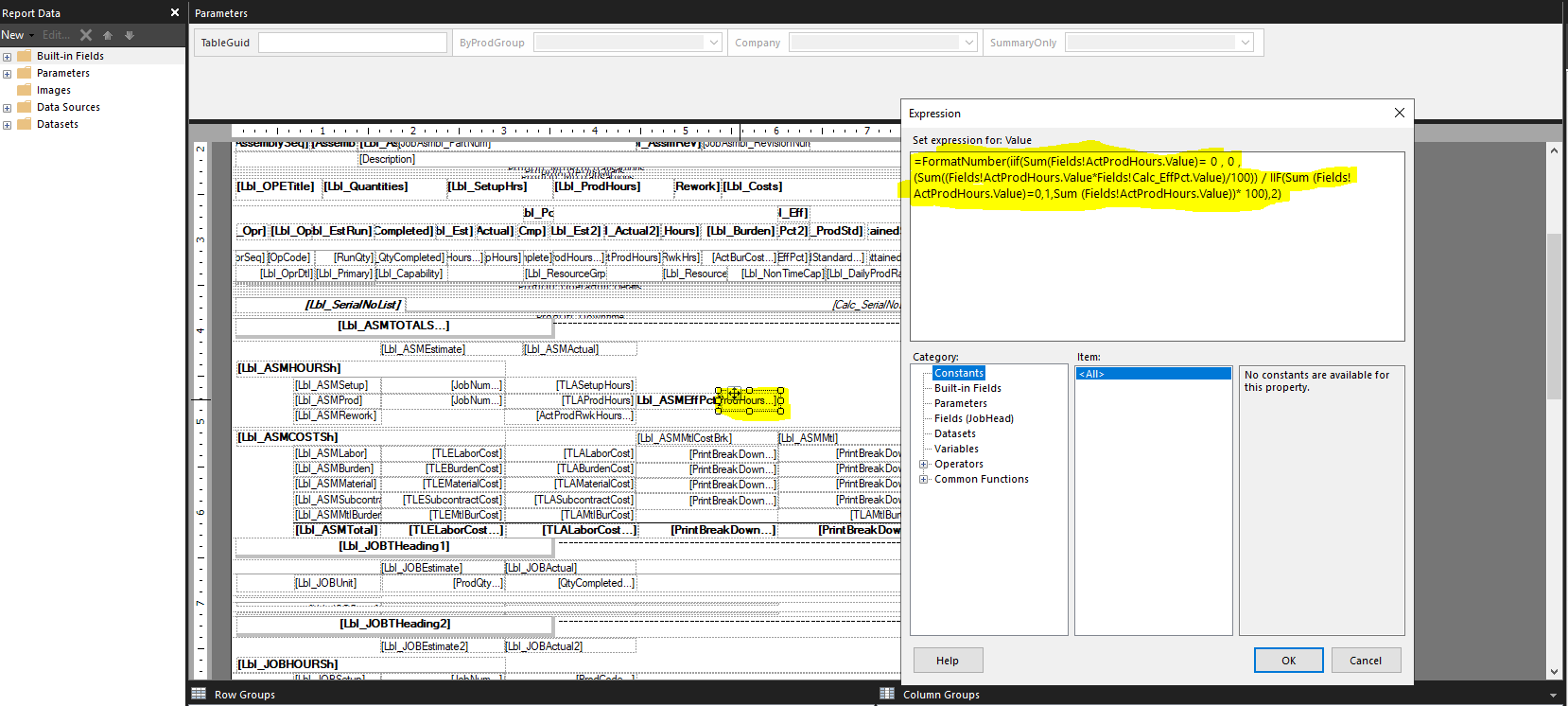The width and height of the screenshot is (1568, 706).
Task: Click the Row Groups grid icon
Action: point(199,694)
